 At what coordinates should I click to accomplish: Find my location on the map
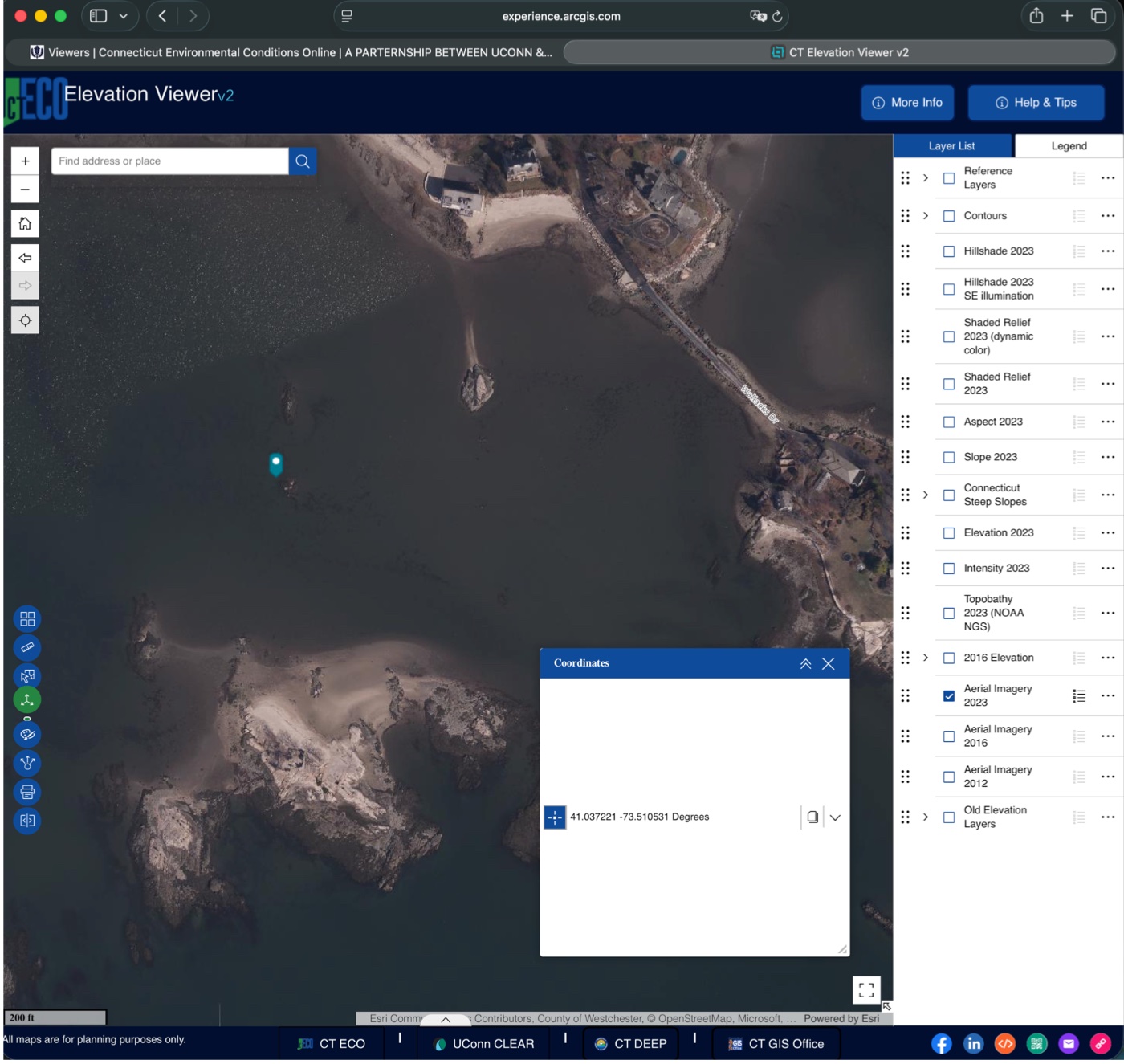25,320
